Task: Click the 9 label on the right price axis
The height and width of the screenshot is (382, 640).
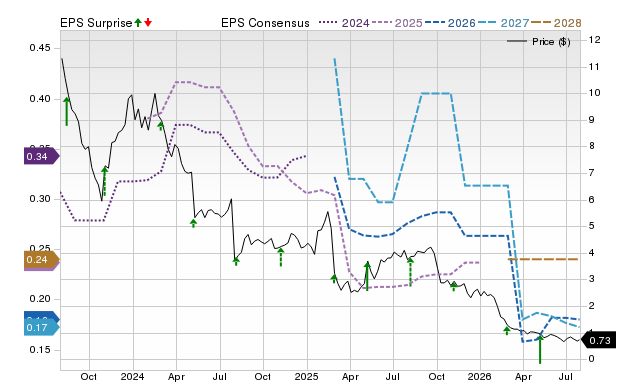Action: [592, 120]
